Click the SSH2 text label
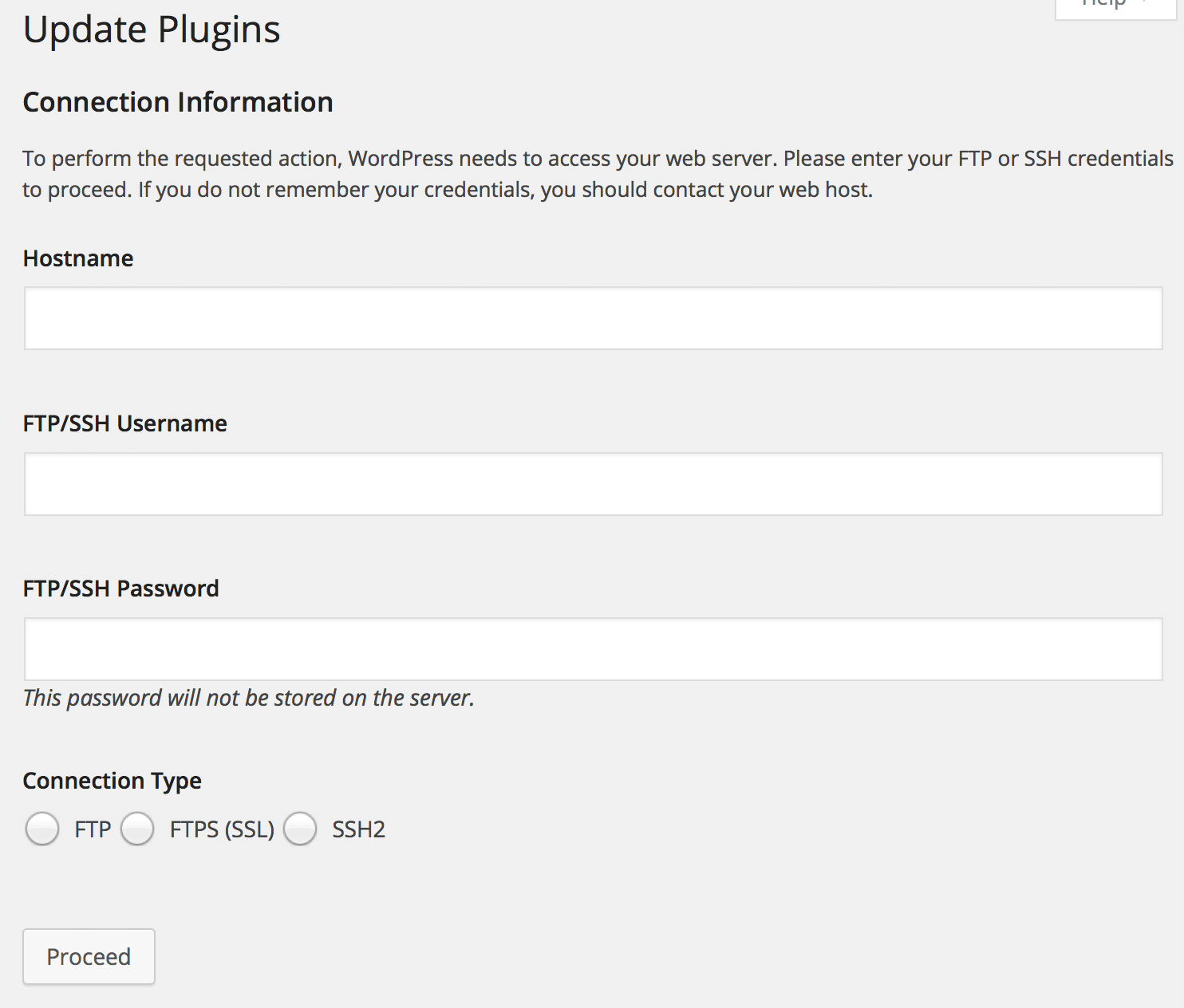The width and height of the screenshot is (1184, 1008). (358, 829)
